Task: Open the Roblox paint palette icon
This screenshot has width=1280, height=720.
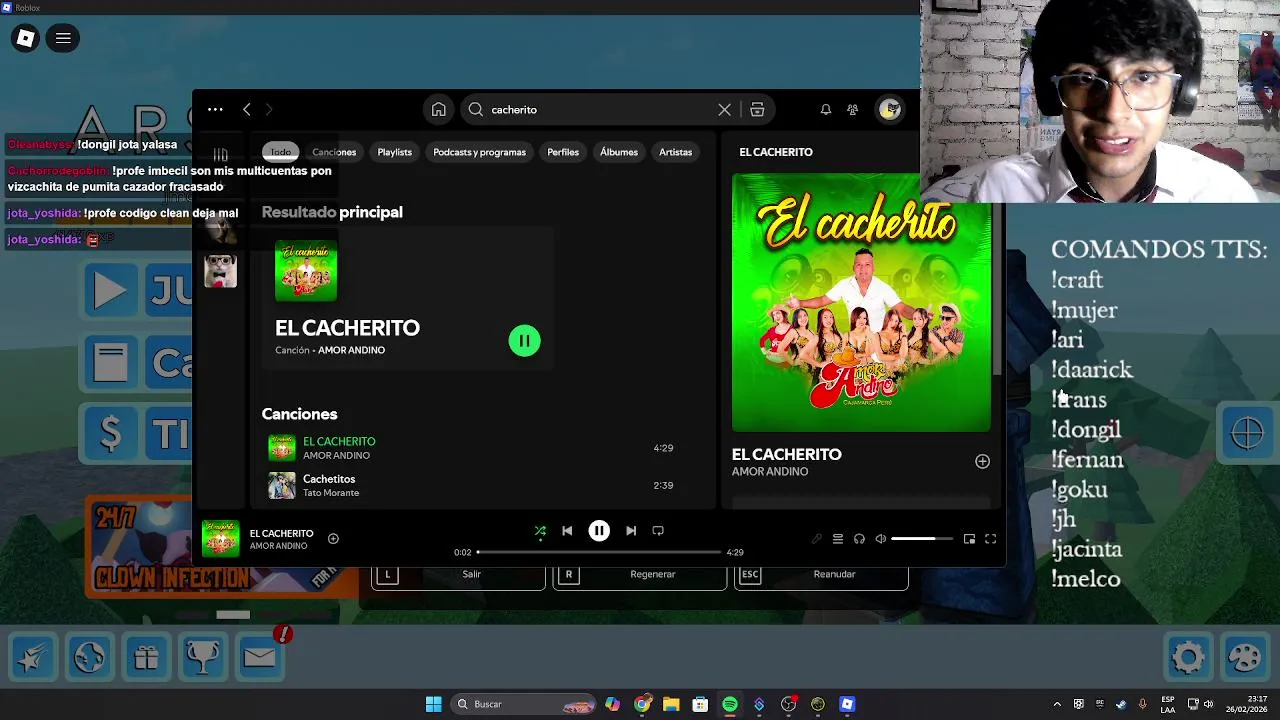Action: tap(1246, 657)
